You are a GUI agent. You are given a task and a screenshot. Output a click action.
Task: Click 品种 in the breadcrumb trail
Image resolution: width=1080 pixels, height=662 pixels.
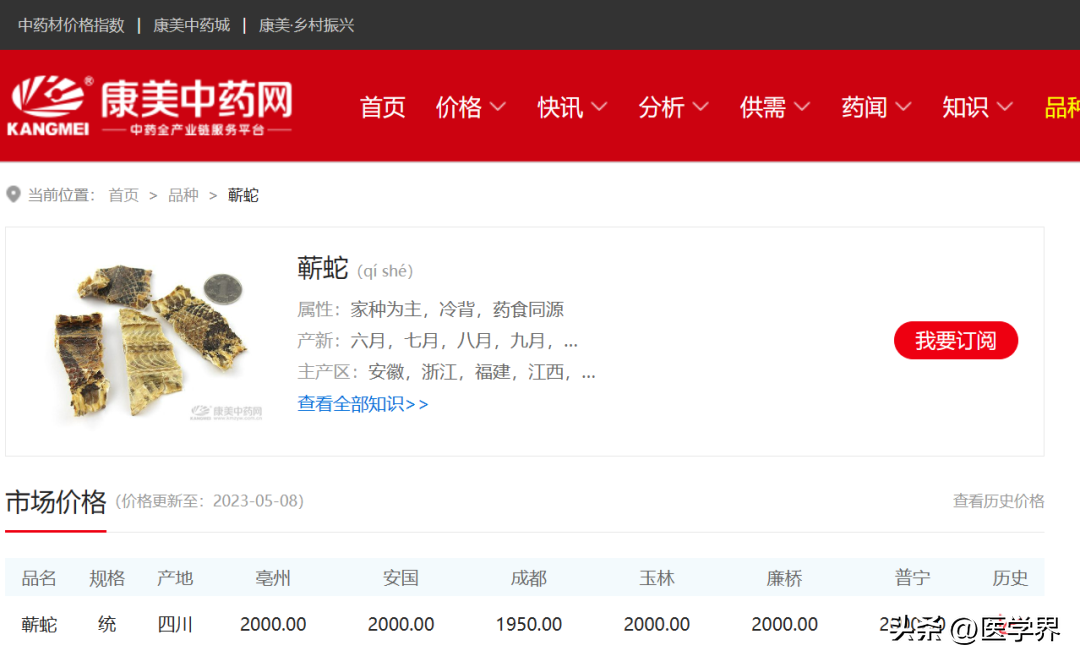pyautogui.click(x=183, y=196)
